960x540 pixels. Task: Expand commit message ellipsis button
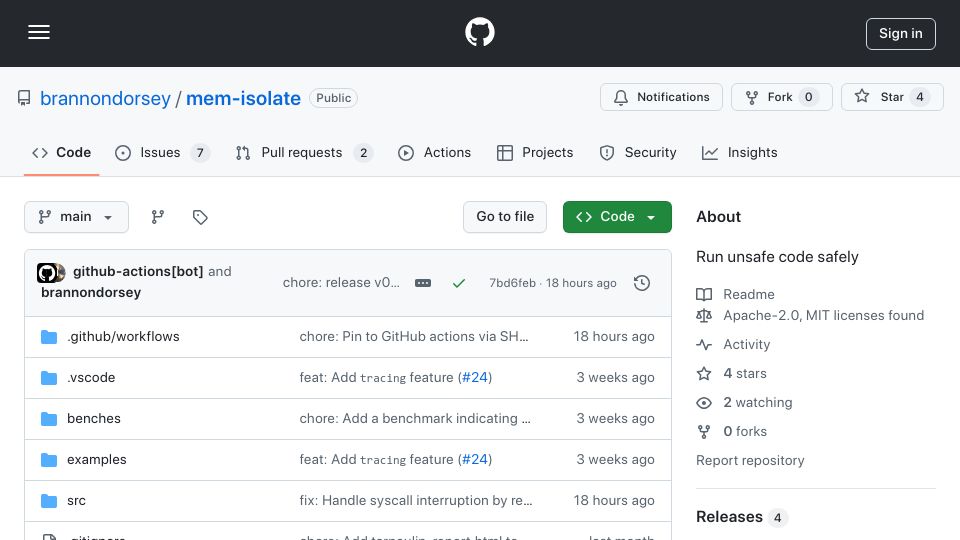point(422,283)
